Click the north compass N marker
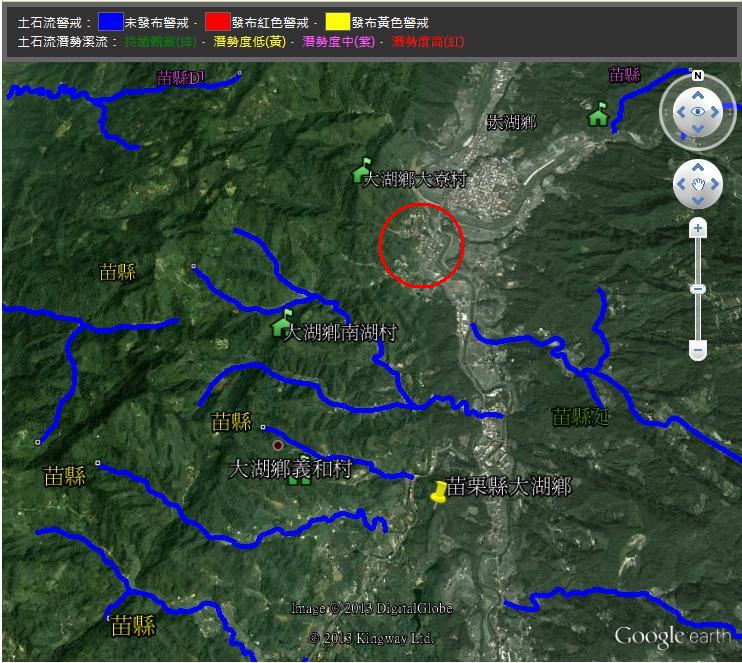The height and width of the screenshot is (663, 742). point(698,76)
